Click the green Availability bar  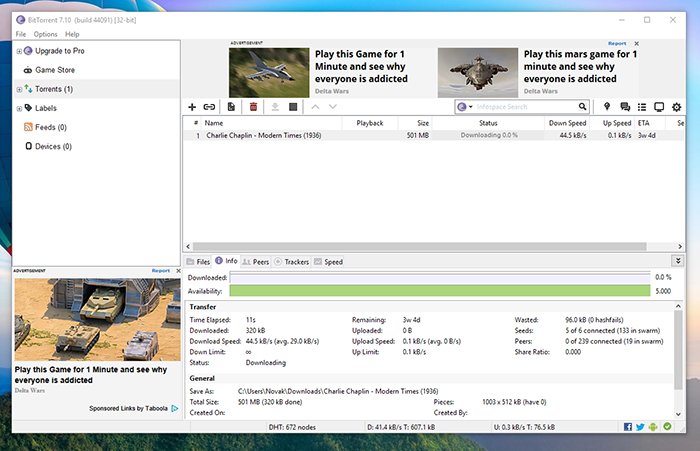coord(440,291)
